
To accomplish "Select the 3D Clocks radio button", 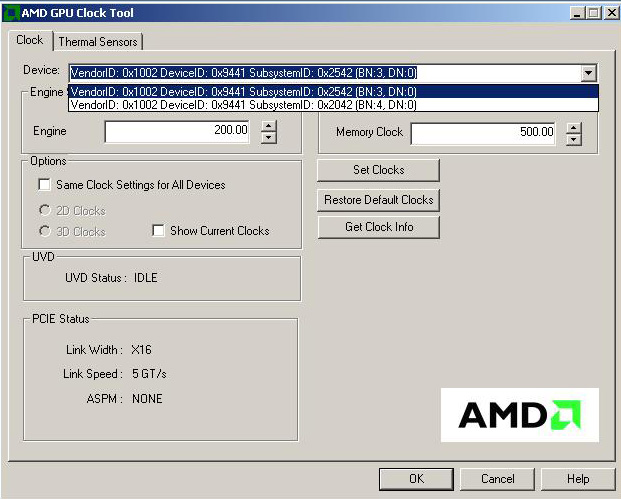I will 44,231.
